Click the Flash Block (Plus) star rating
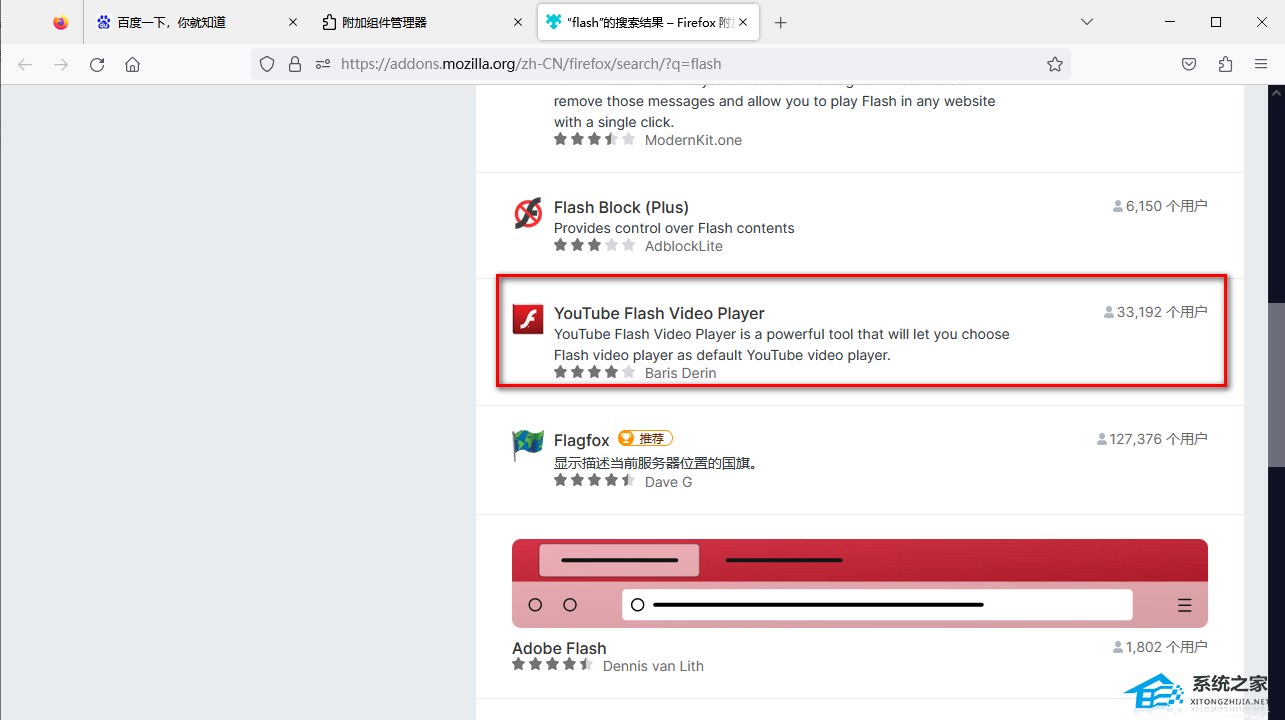 click(595, 245)
